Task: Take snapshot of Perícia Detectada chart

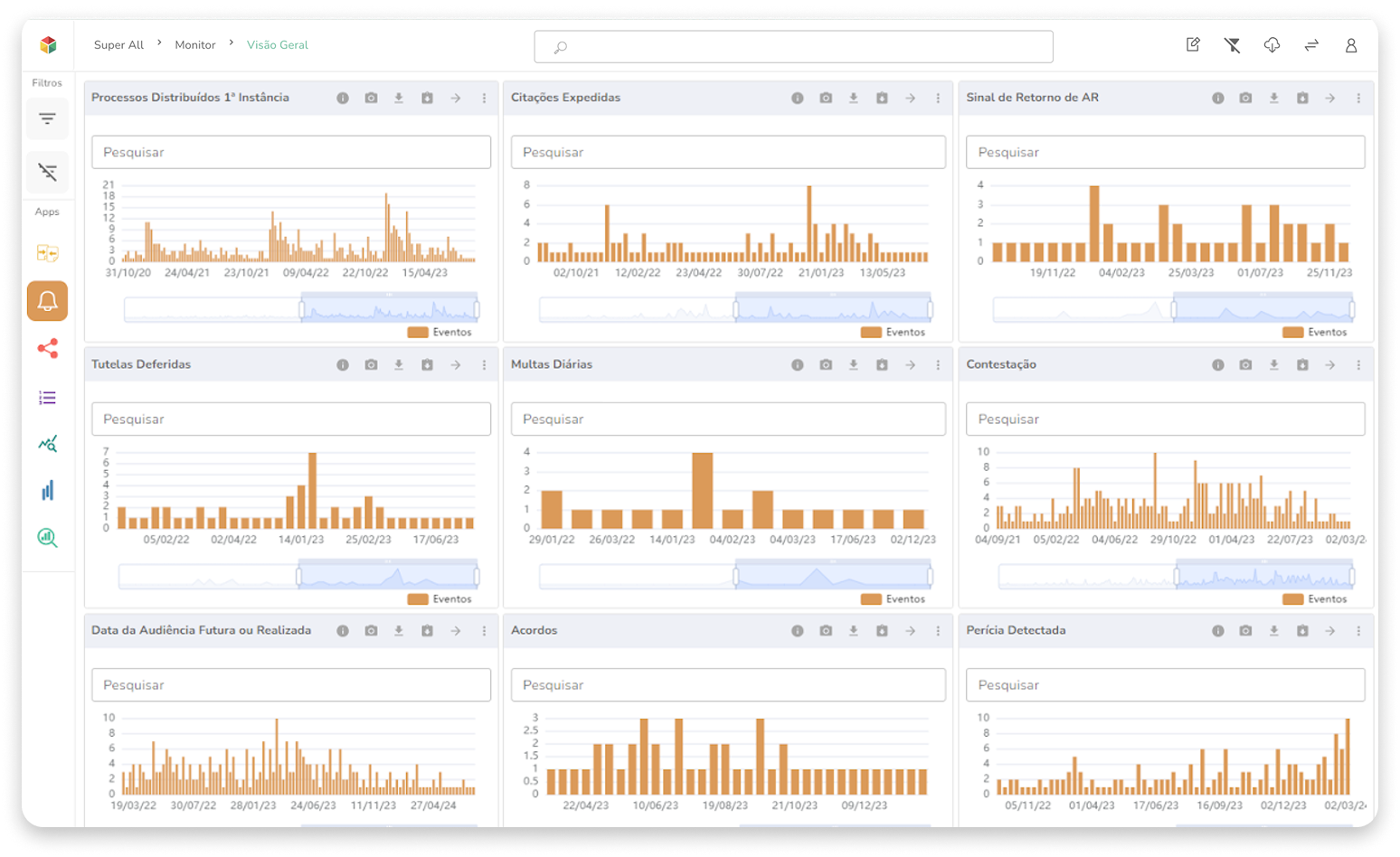Action: (1245, 631)
